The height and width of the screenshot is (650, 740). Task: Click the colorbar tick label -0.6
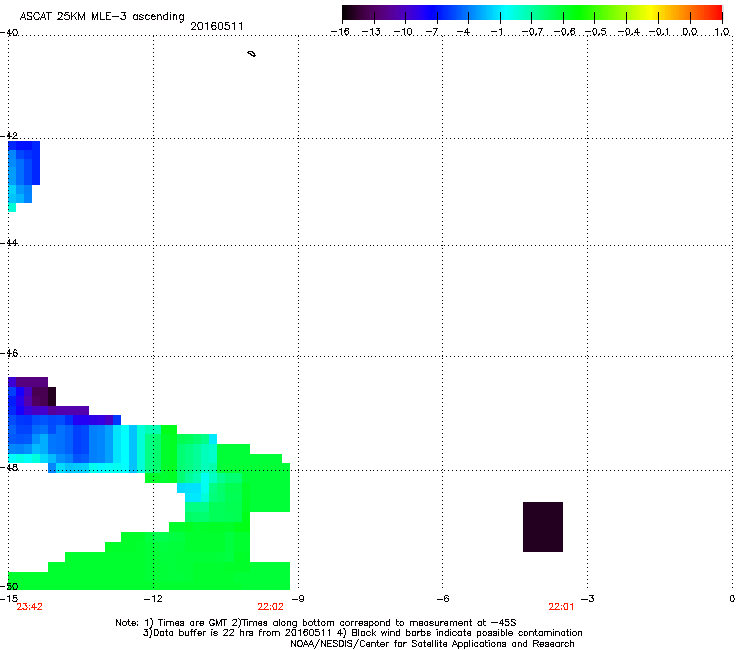[x=564, y=32]
